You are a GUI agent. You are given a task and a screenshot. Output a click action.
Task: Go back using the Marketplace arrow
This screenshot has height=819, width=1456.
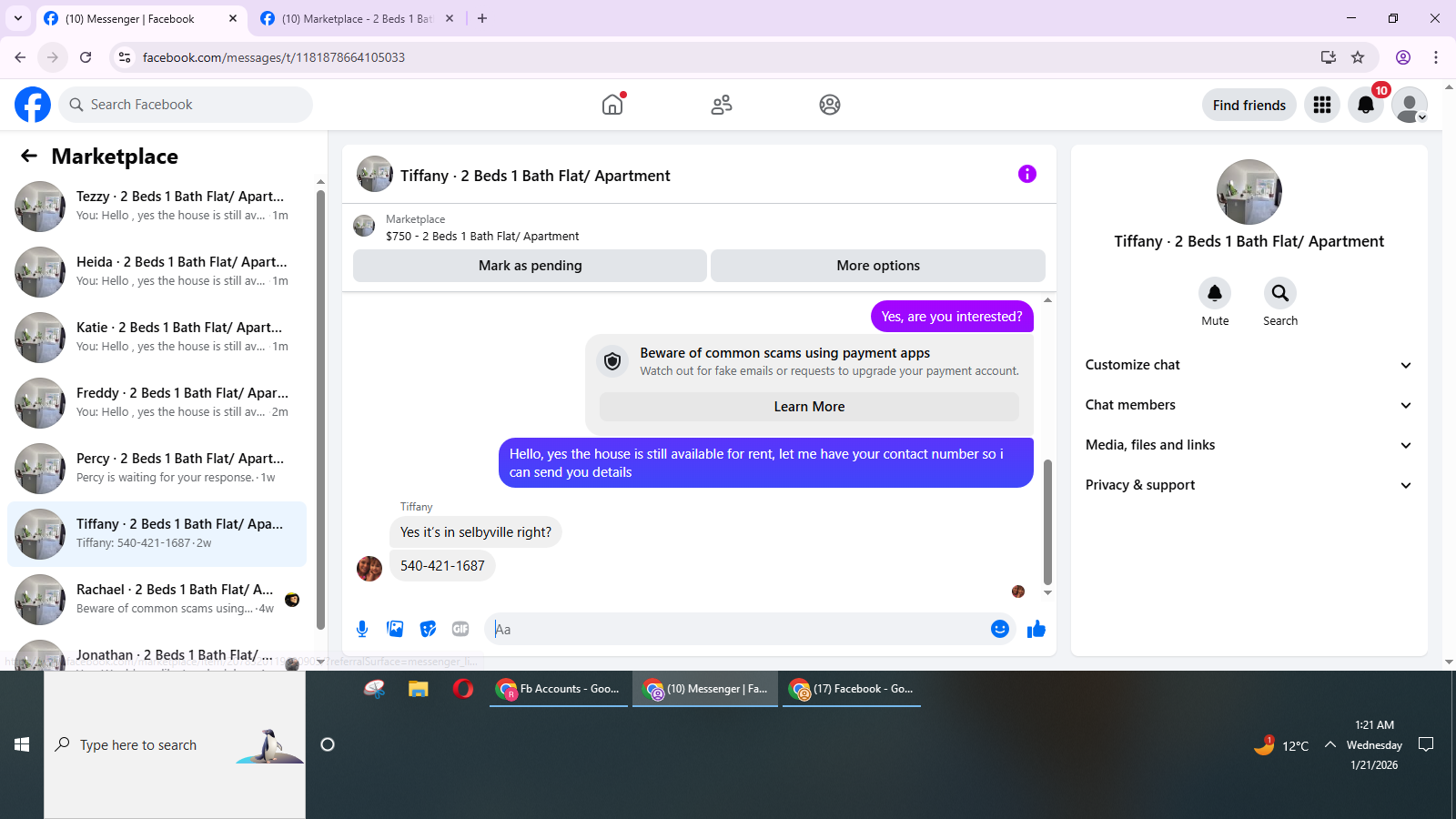[x=29, y=156]
